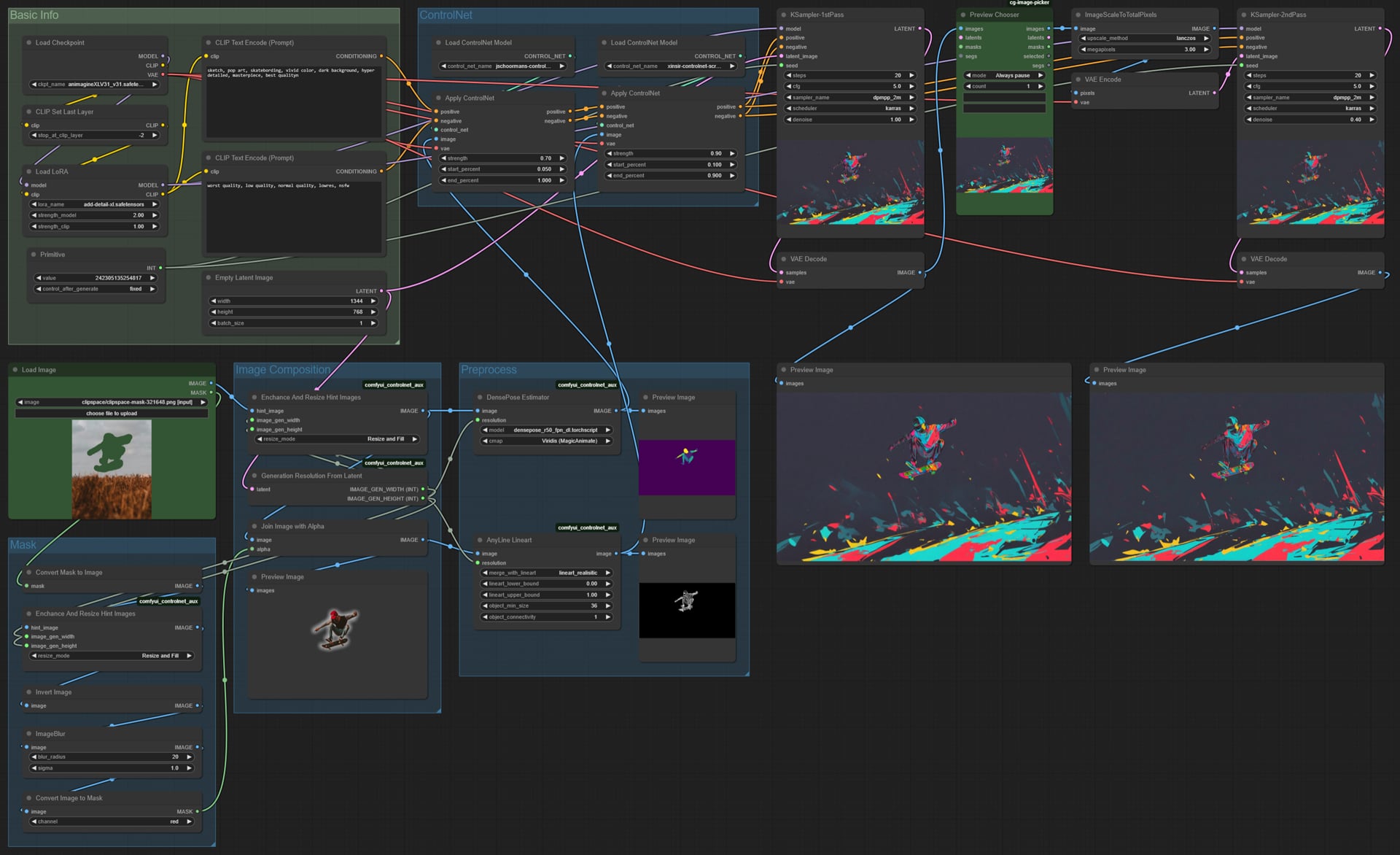Collapse the Load Image node title dot

click(15, 370)
